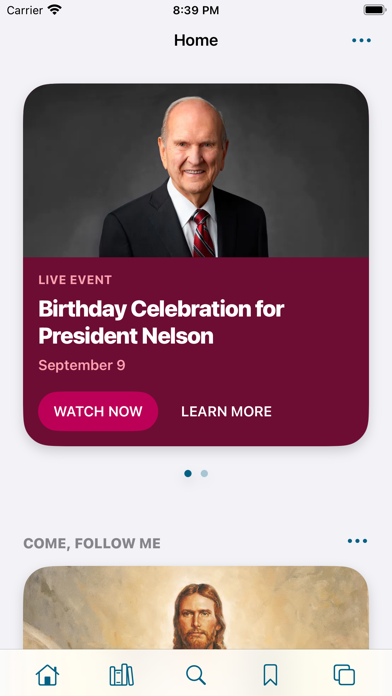392x696 pixels.
Task: Tap the Live Event label
Action: [x=75, y=280]
